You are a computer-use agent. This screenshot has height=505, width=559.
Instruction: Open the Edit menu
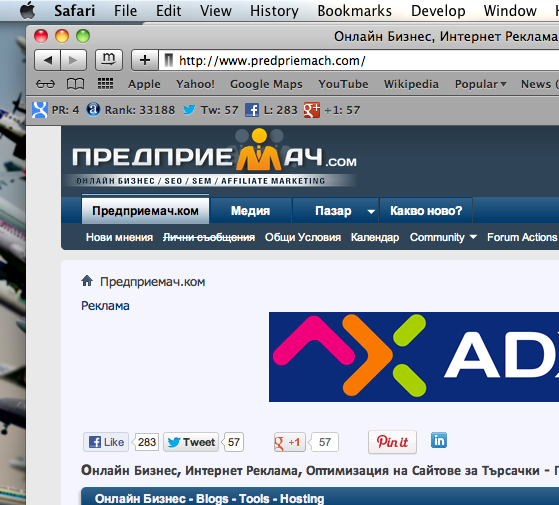click(x=169, y=11)
